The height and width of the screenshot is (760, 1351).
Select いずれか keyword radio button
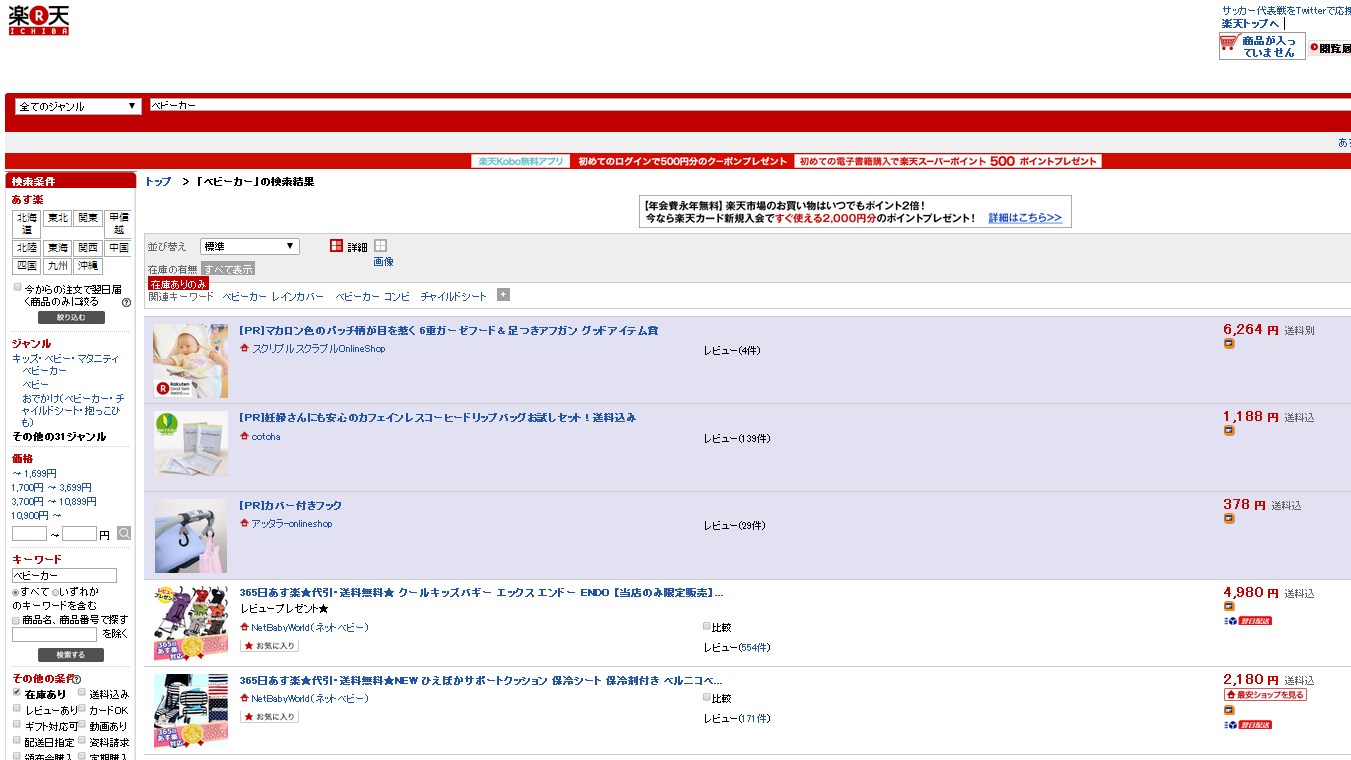[x=56, y=591]
